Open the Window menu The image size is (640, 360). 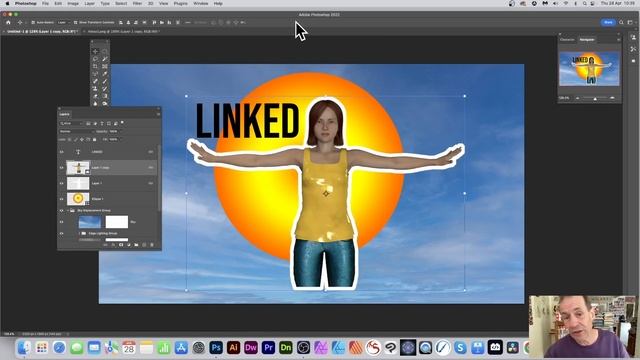coord(200,3)
